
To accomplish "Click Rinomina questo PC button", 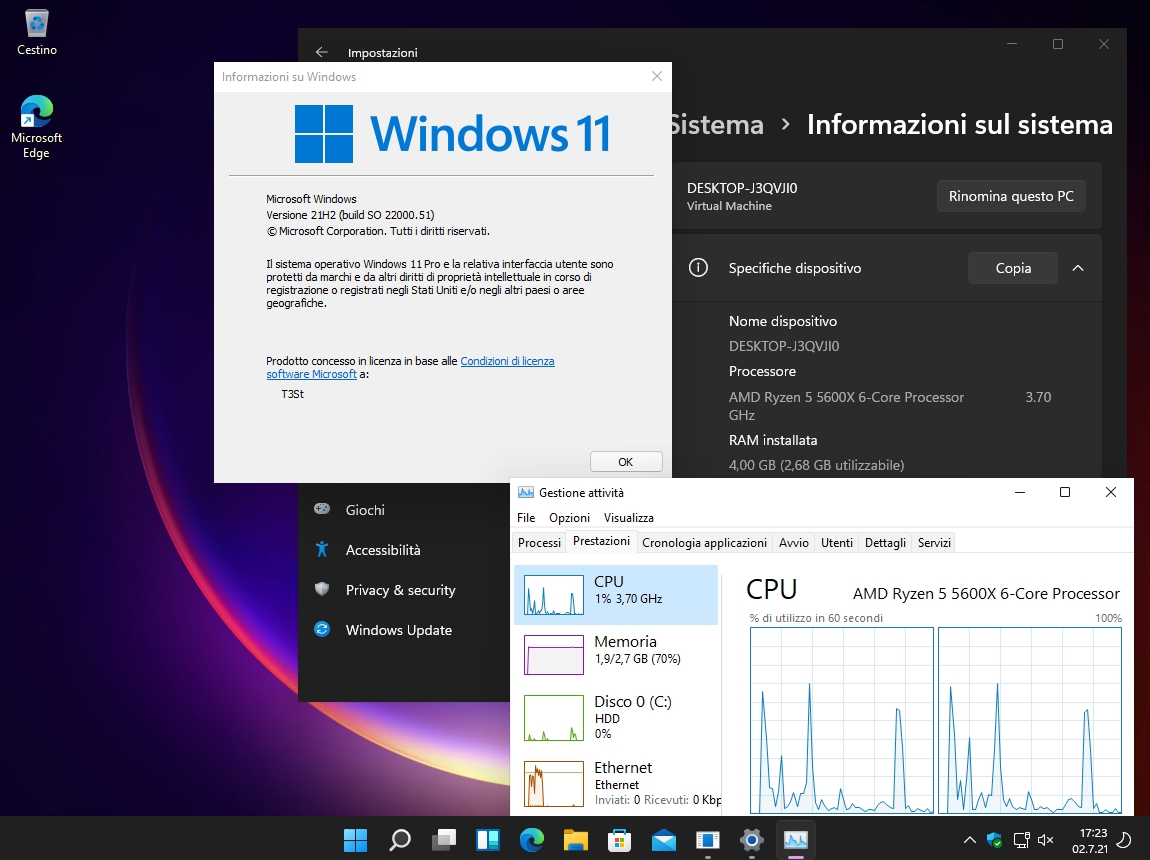I will (1011, 196).
